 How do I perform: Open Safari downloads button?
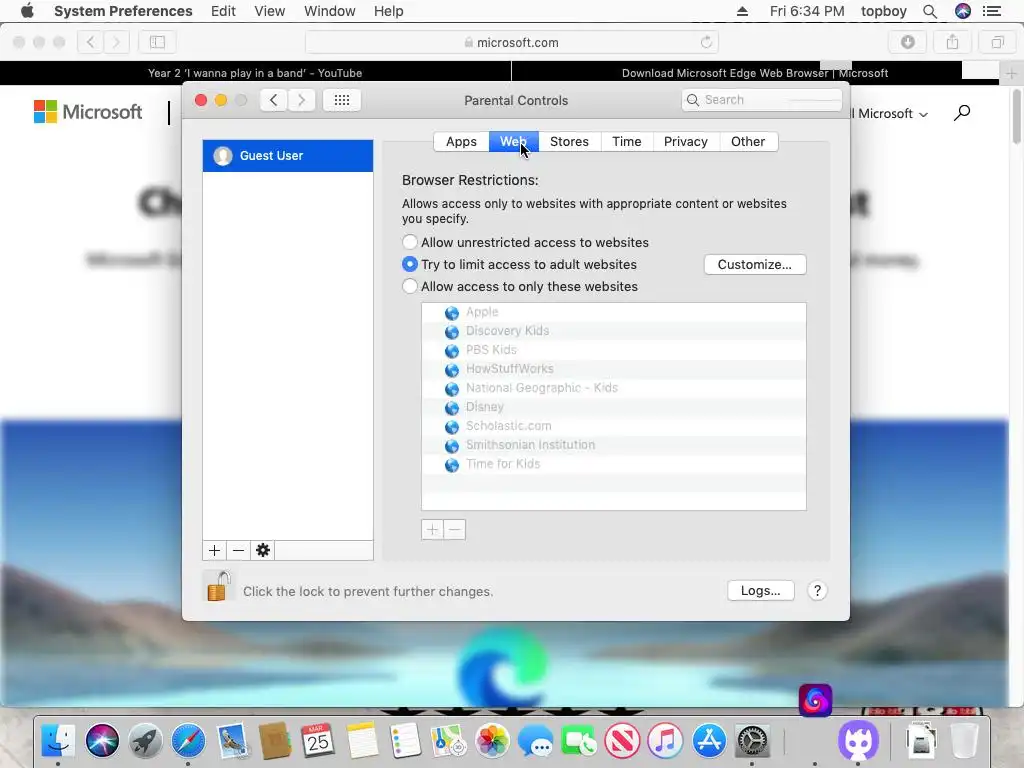[x=907, y=42]
